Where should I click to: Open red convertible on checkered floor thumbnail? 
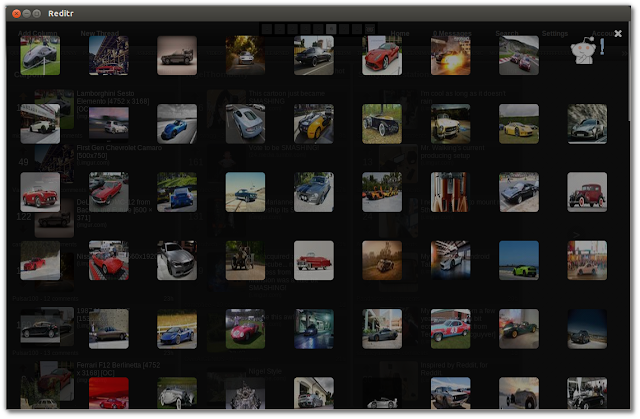tap(109, 260)
